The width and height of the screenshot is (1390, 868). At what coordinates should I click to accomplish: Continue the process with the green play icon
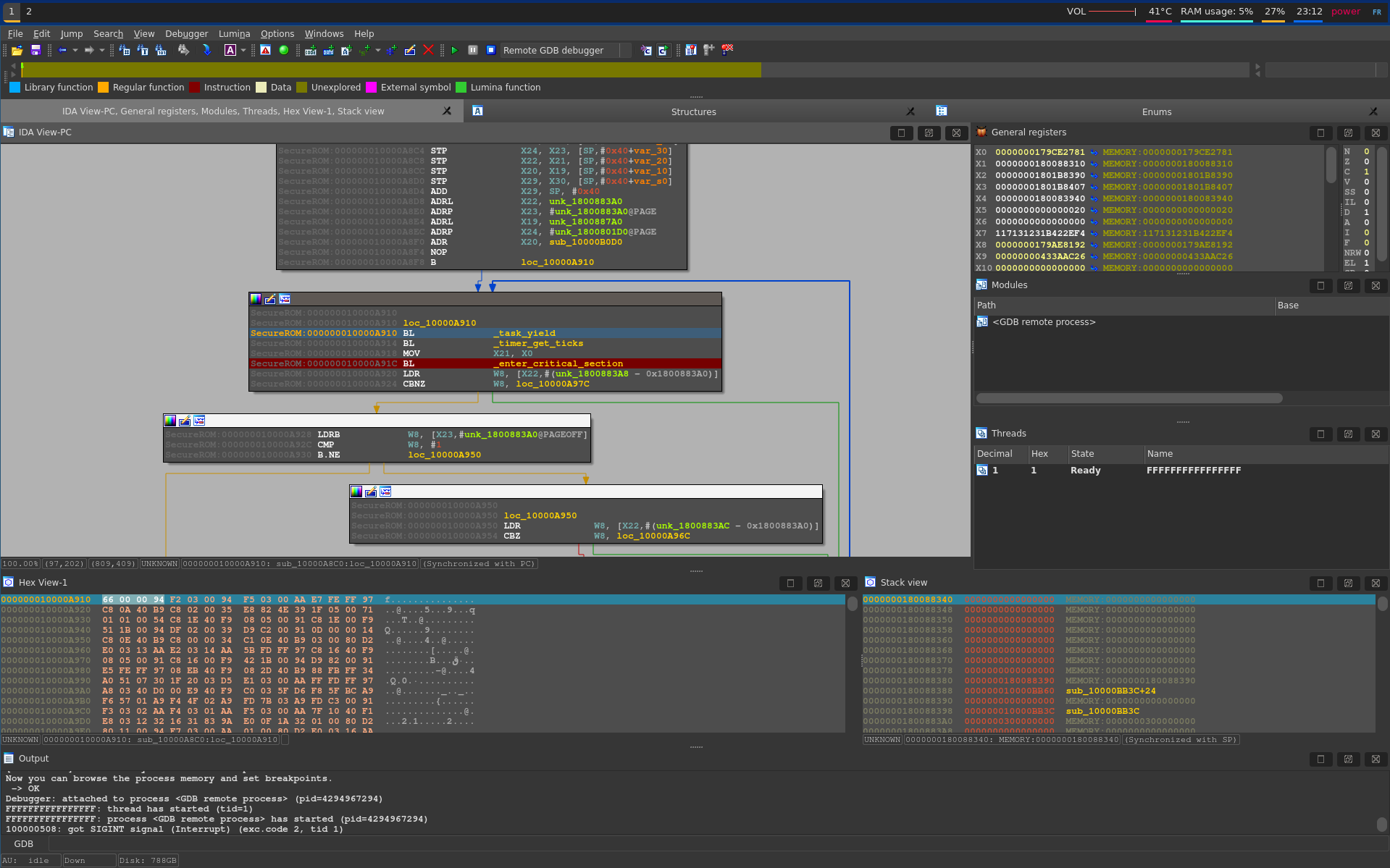[x=455, y=51]
